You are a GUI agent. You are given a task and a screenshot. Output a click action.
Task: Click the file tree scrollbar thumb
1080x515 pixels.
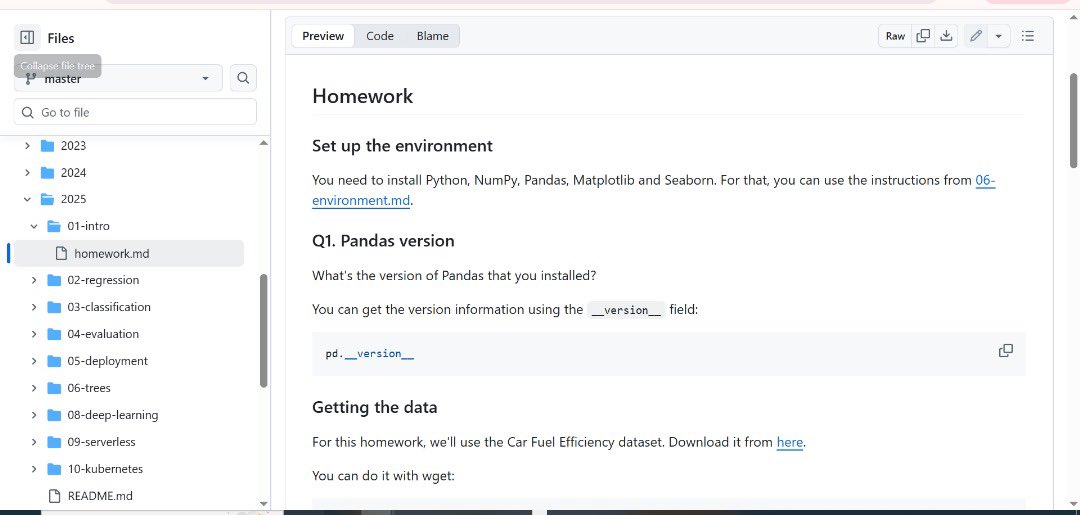point(263,331)
